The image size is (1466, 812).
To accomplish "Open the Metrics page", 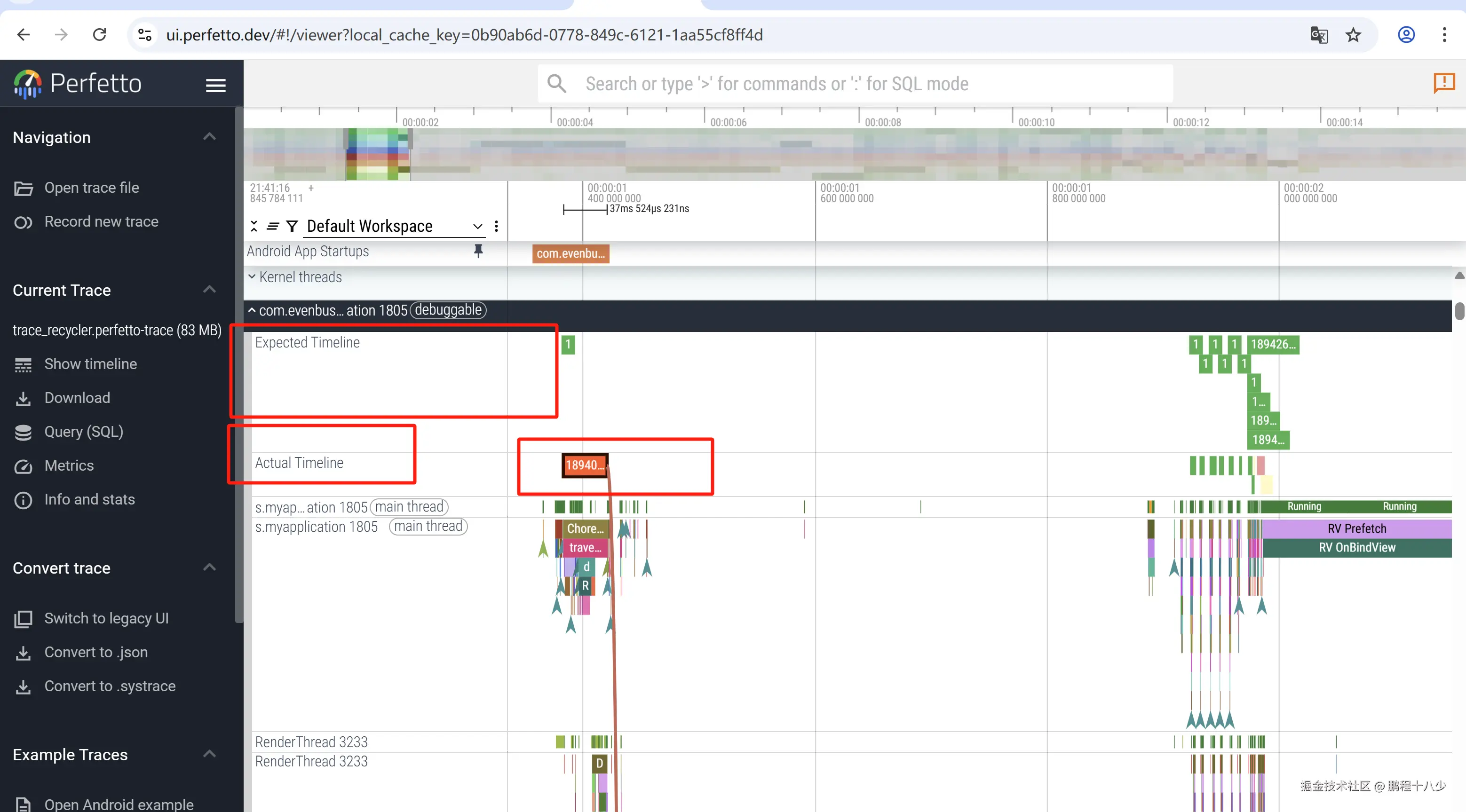I will (69, 465).
